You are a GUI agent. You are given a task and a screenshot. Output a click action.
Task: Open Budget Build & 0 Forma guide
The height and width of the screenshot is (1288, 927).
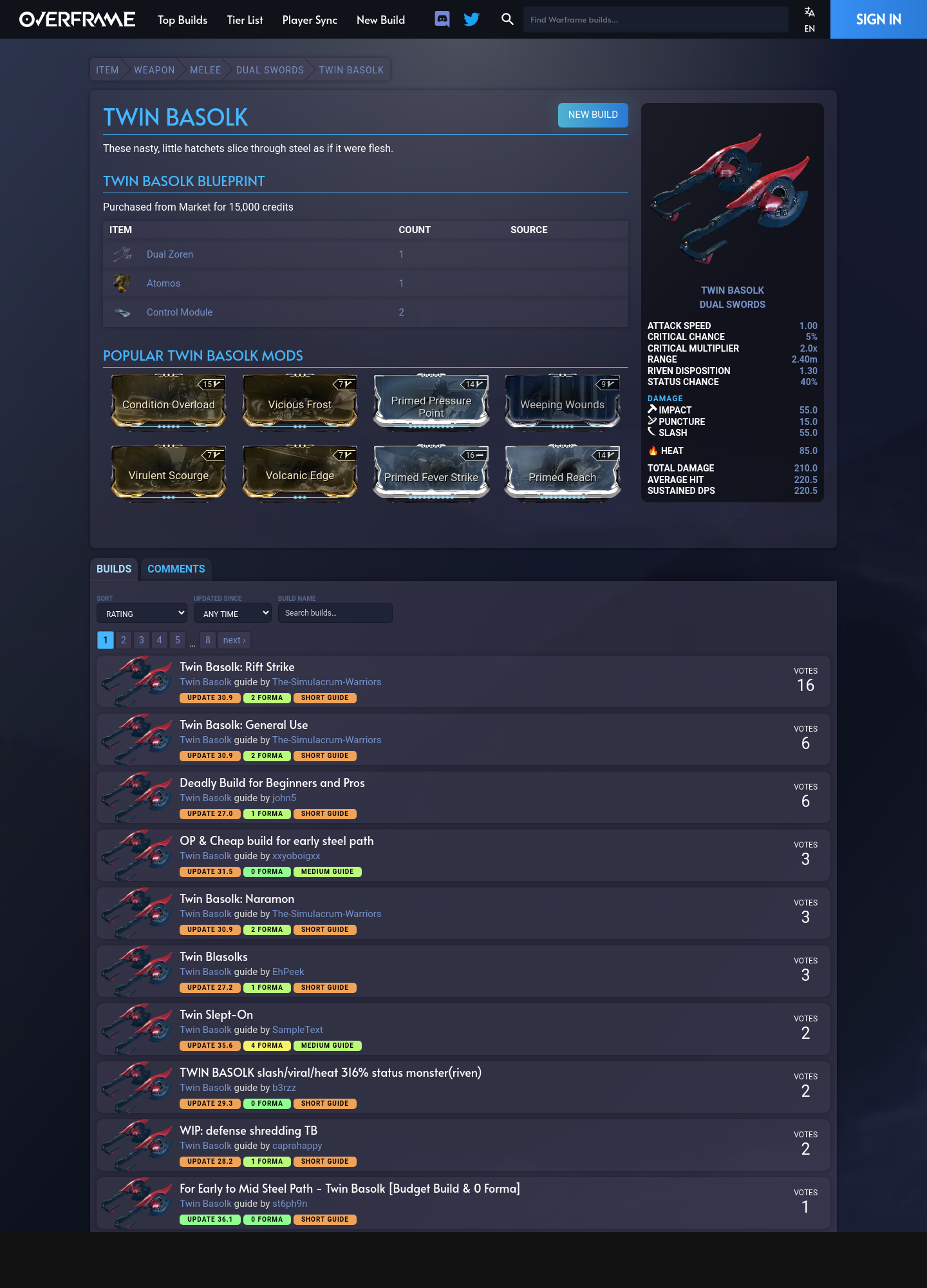(x=350, y=1189)
